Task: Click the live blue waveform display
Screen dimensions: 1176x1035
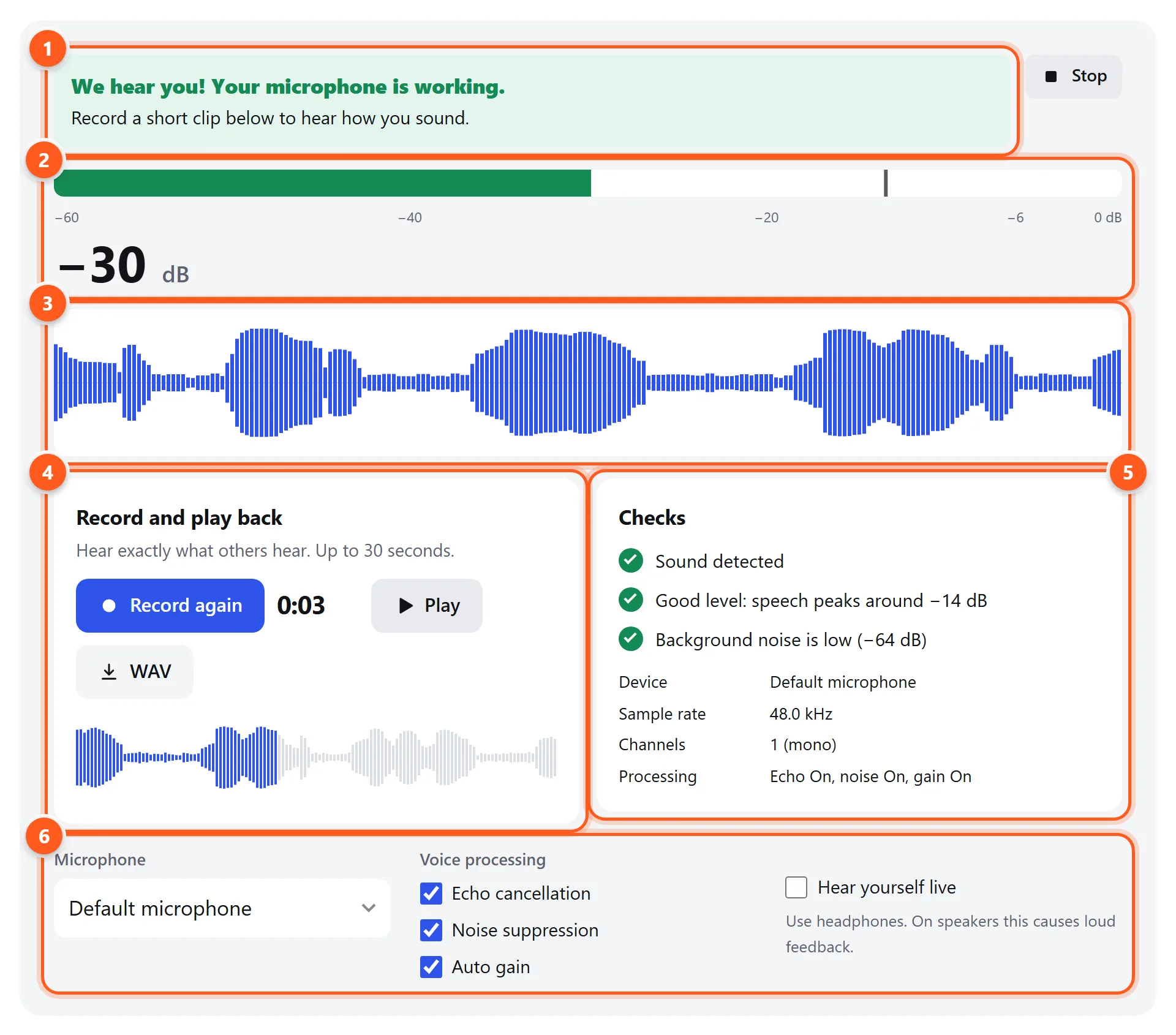Action: tap(588, 383)
